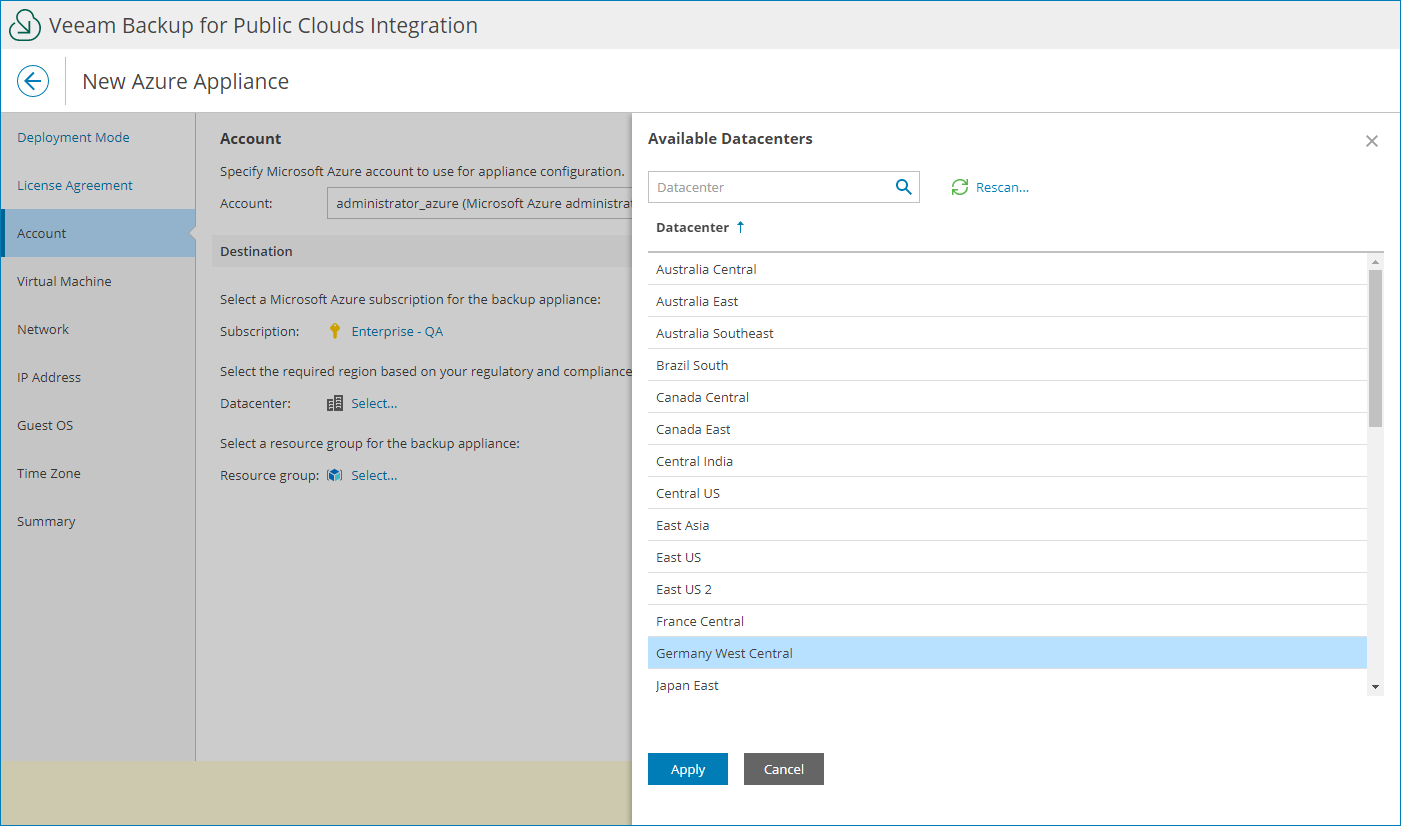This screenshot has height=826, width=1401.
Task: Apply the selected datacenter
Action: point(687,769)
